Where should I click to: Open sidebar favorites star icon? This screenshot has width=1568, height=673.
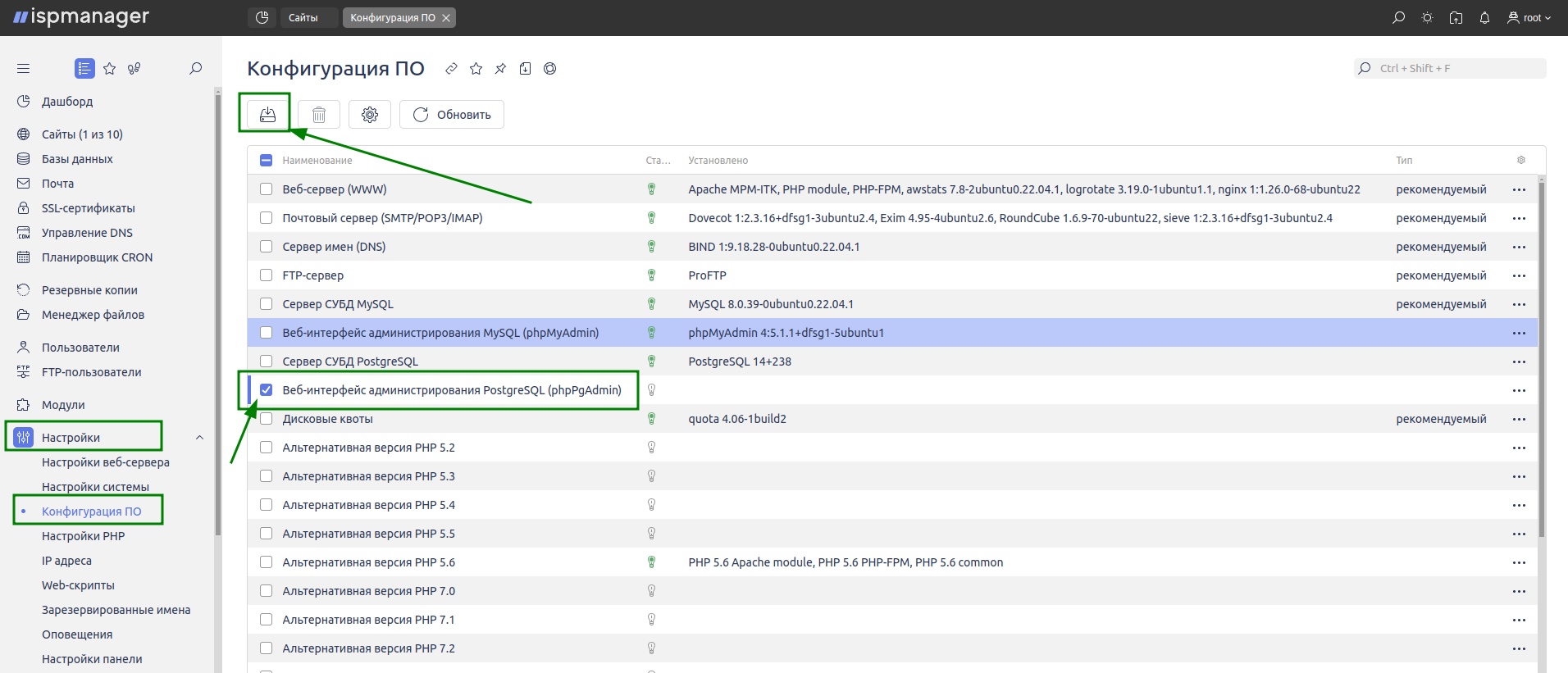[x=109, y=69]
